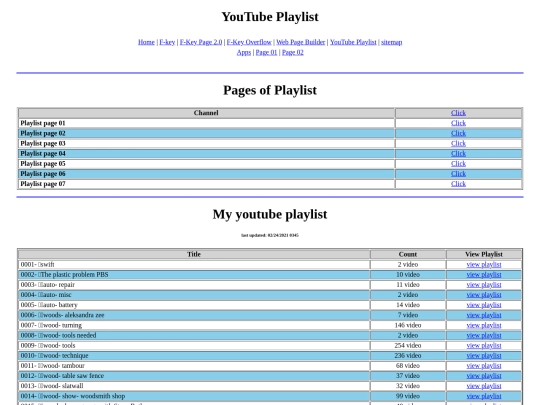Select the 'Playlist page 01' cell

click(x=206, y=123)
